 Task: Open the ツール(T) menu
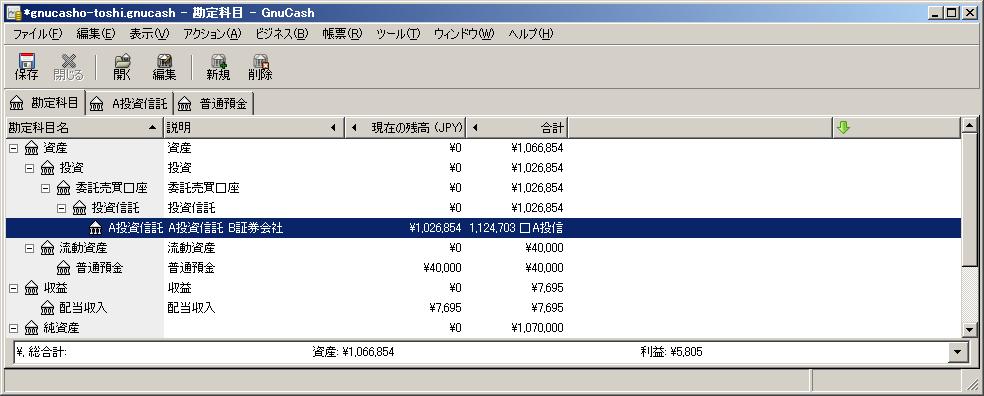click(x=398, y=34)
